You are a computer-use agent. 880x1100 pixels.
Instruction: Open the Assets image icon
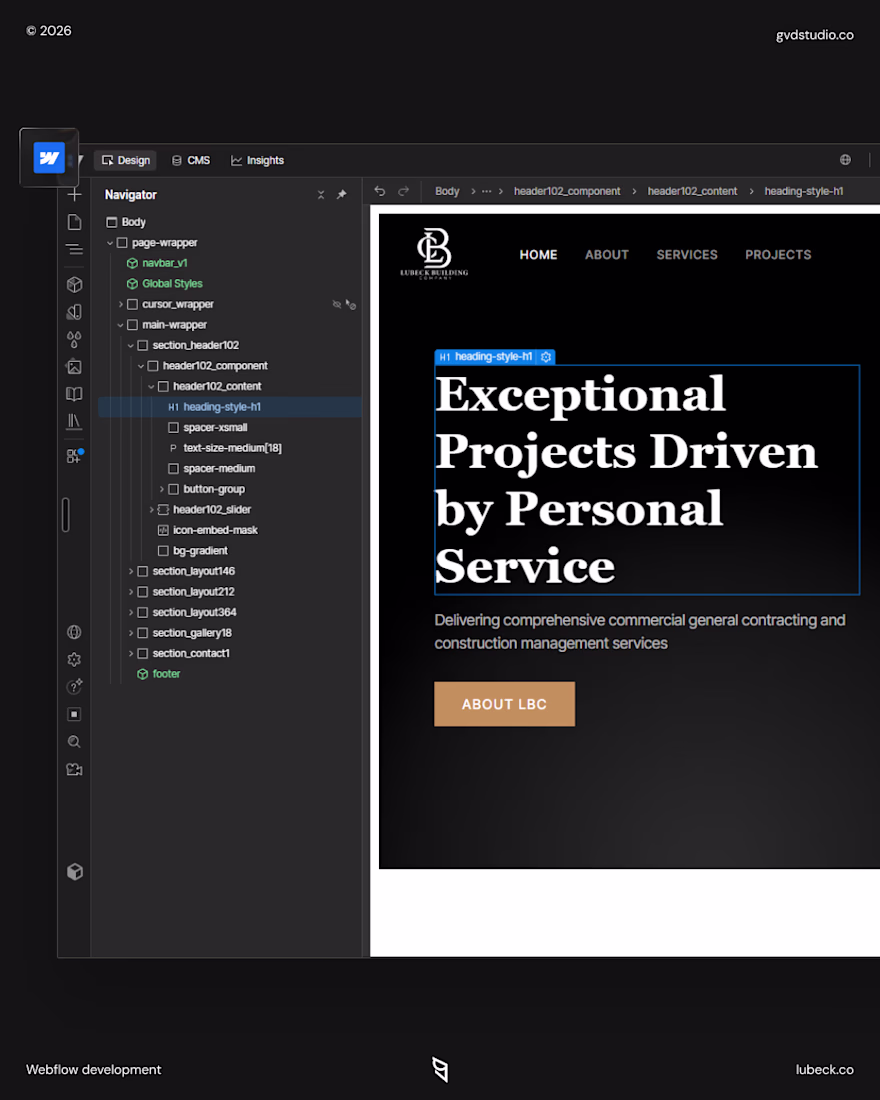tap(74, 367)
